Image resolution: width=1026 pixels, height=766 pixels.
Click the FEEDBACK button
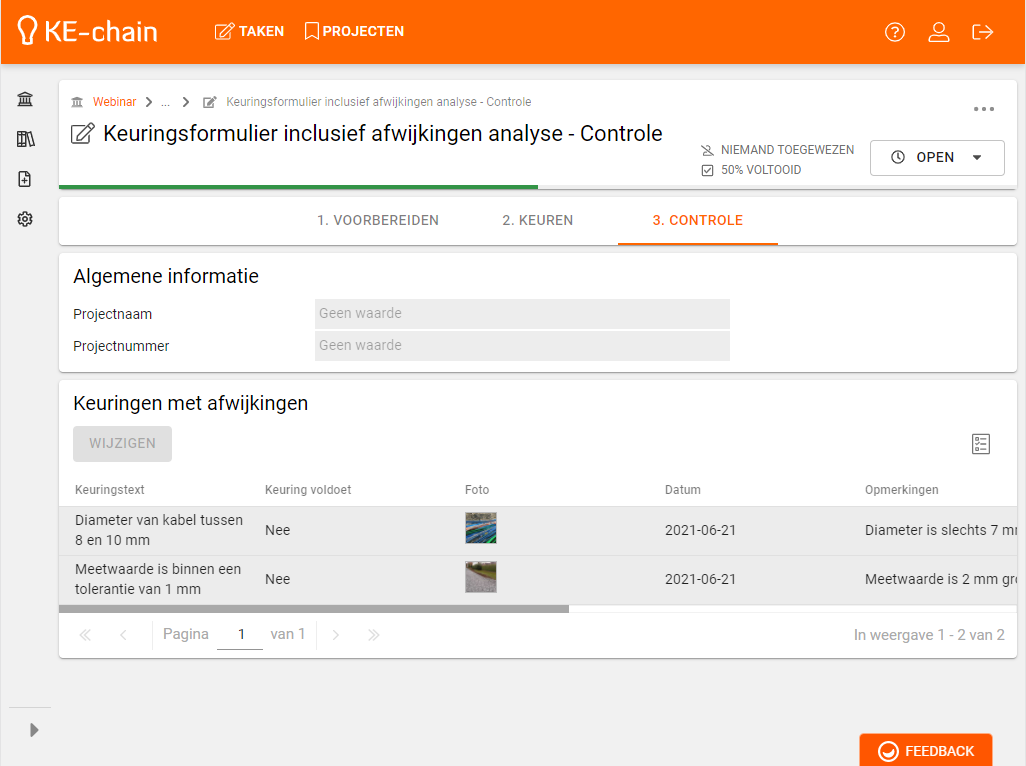926,751
